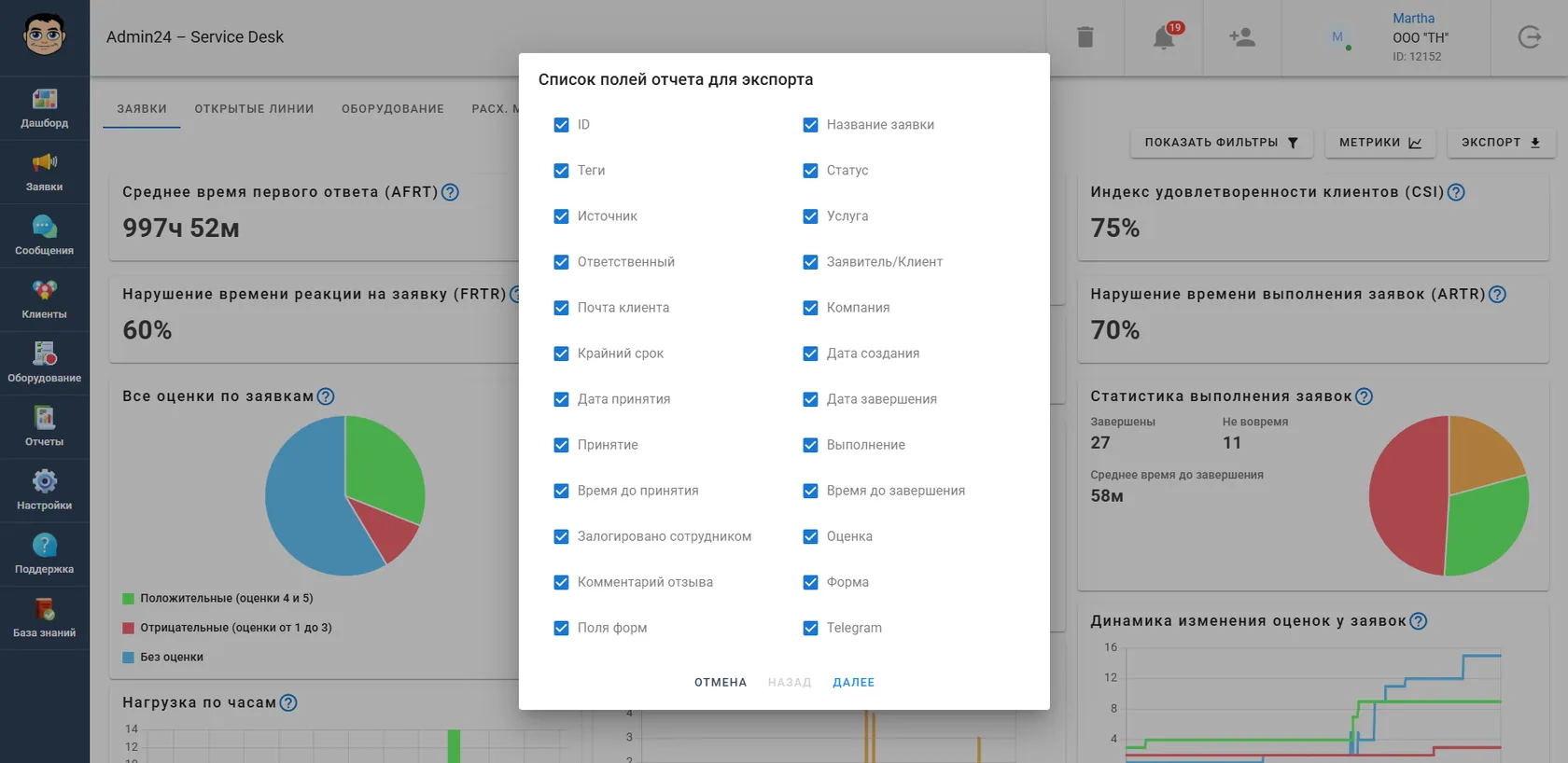Click the logout icon in header
Image resolution: width=1568 pixels, height=763 pixels.
[x=1529, y=37]
